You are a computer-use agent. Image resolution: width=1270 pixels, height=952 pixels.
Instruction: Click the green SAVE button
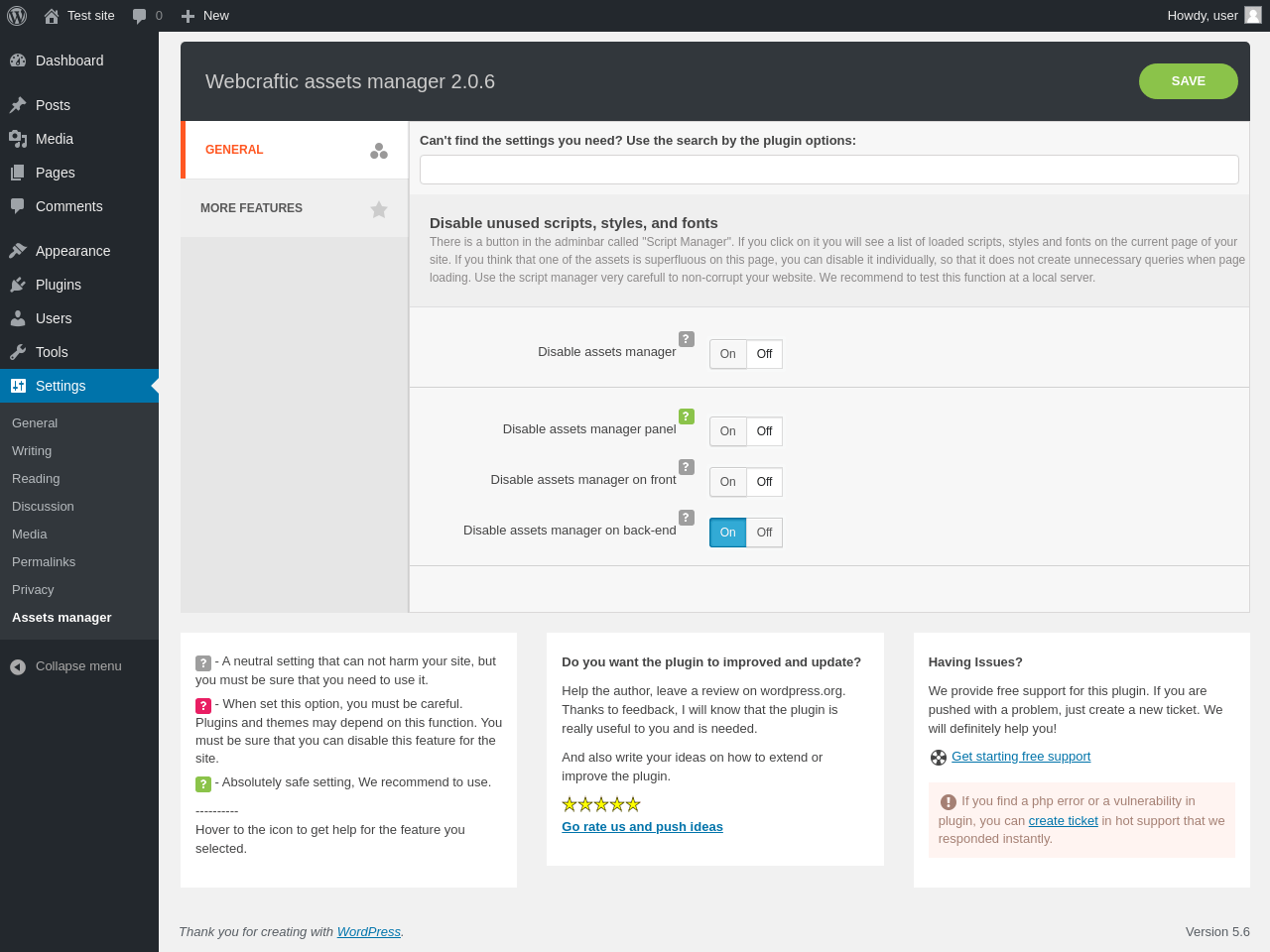tap(1189, 81)
